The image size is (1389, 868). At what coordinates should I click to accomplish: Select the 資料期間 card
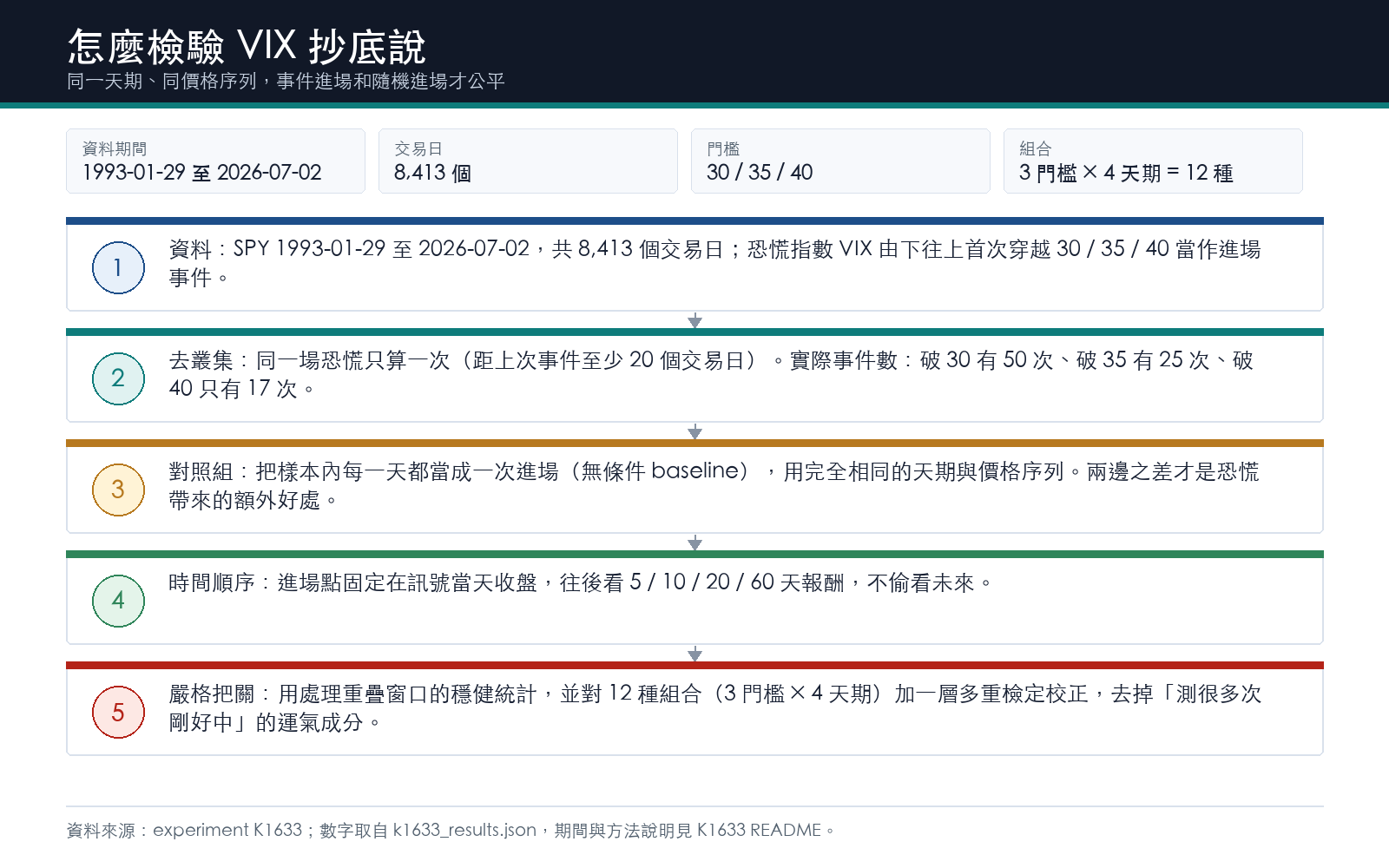[x=215, y=161]
